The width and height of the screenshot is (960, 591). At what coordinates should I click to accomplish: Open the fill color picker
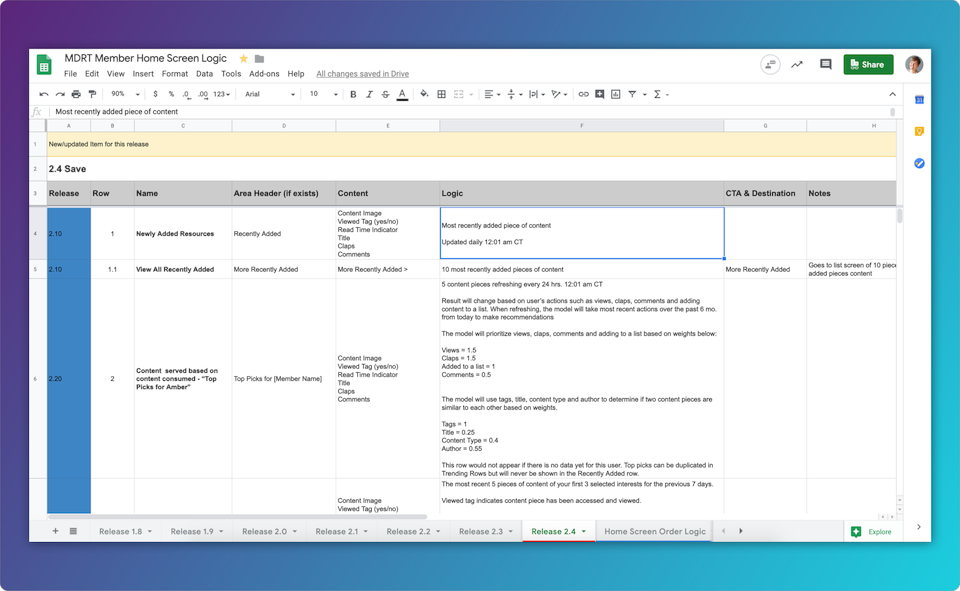click(x=424, y=94)
